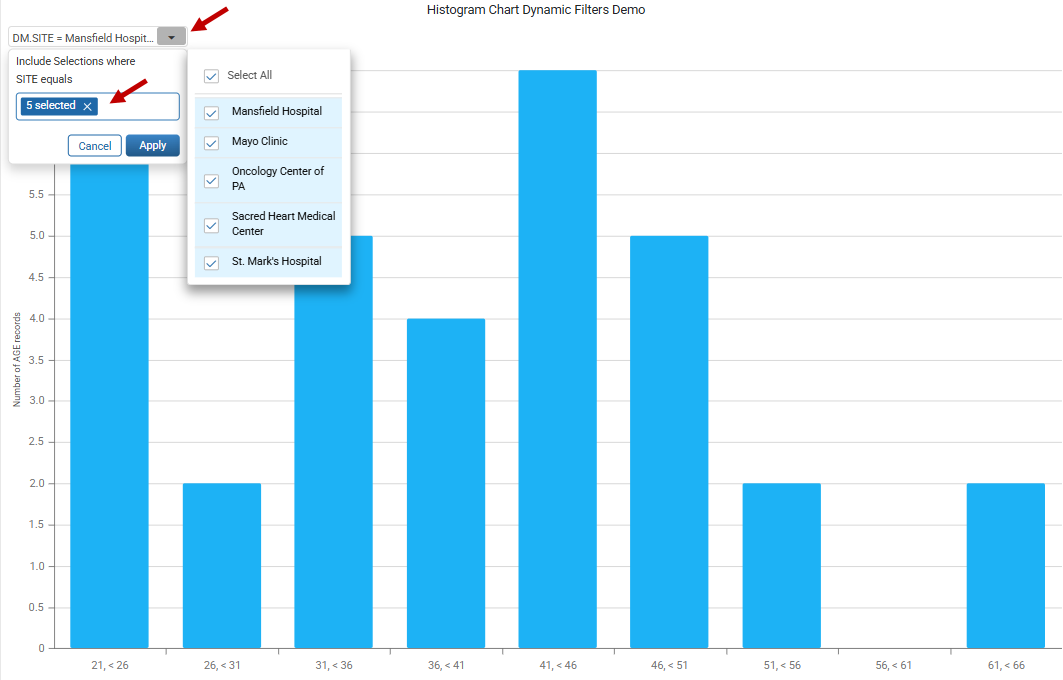Select the St. Mark's Hospital list label

click(277, 261)
